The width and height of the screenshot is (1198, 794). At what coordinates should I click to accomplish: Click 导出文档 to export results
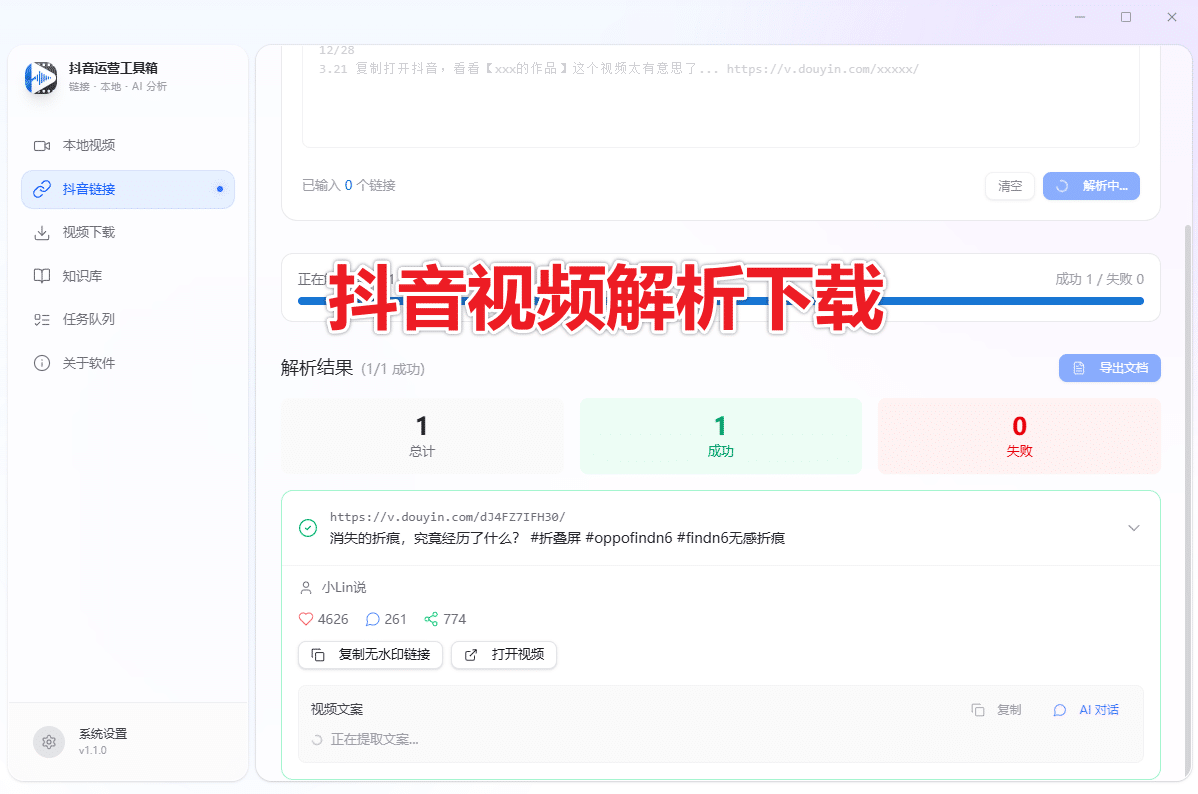click(x=1109, y=368)
